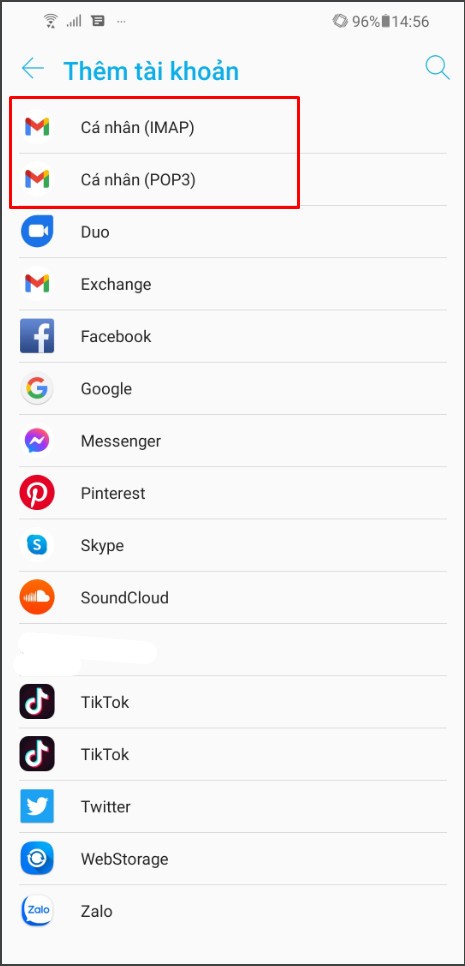Tap the WebStorage cloud icon

click(x=37, y=858)
